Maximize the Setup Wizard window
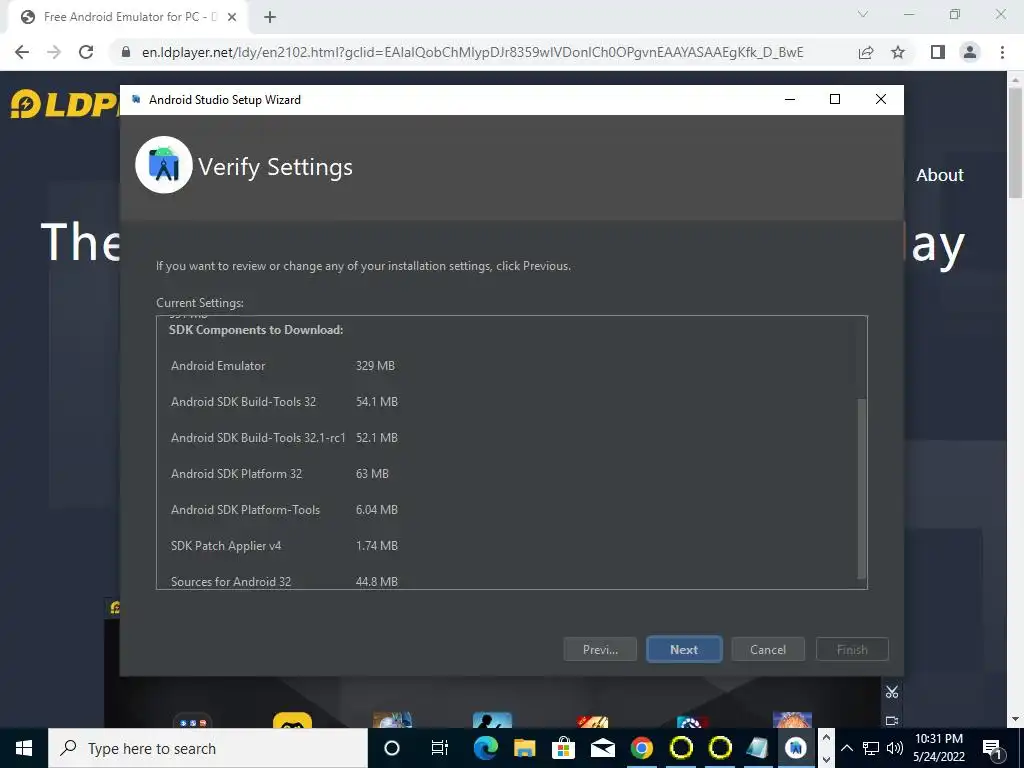This screenshot has height=768, width=1024. (x=835, y=99)
